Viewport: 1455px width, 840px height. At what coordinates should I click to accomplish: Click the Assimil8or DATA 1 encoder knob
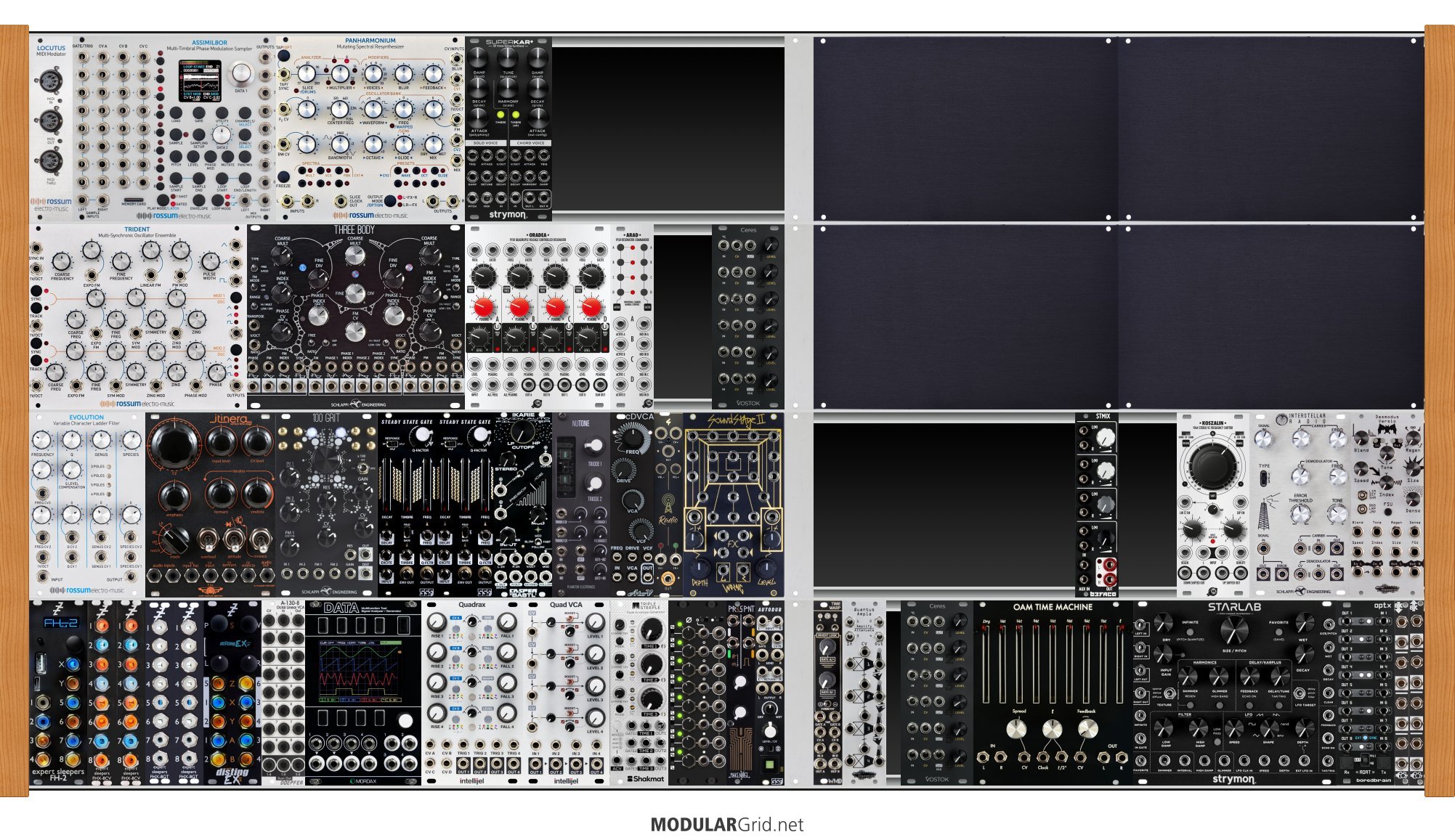[x=240, y=74]
